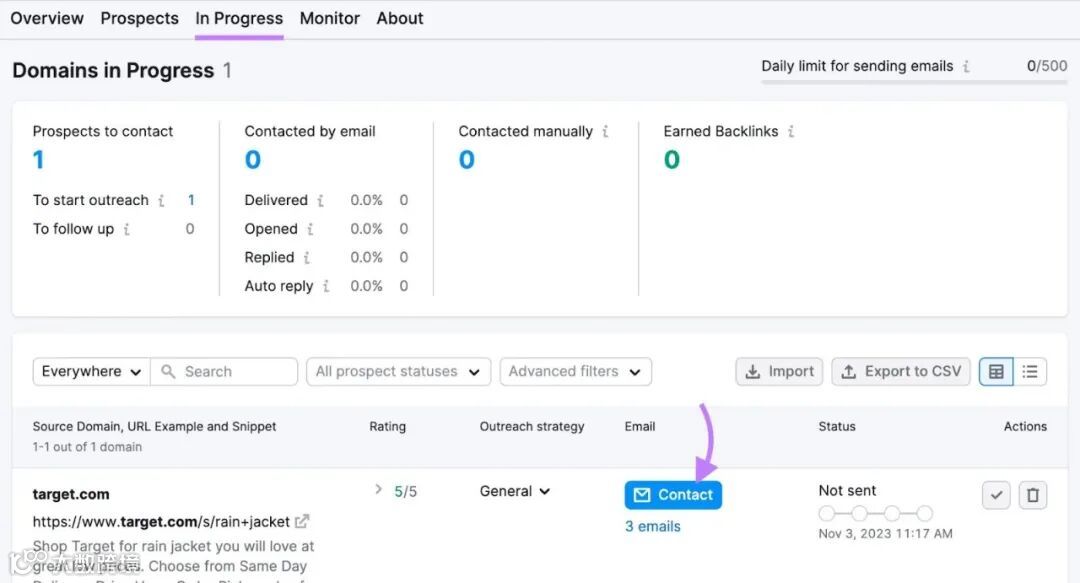Click info icon beside Daily limit
The height and width of the screenshot is (583, 1080).
point(966,66)
